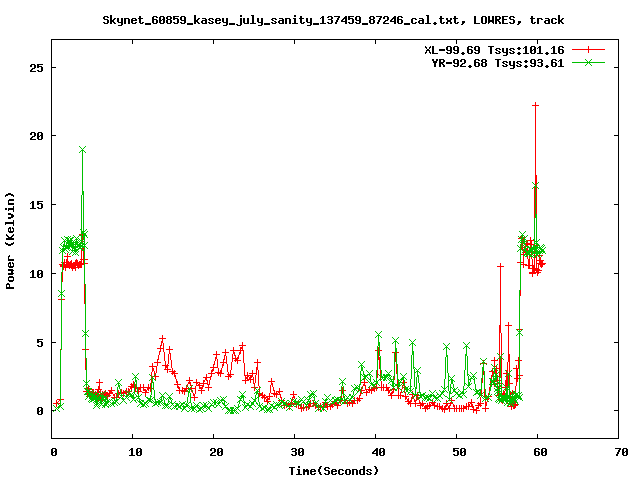Image resolution: width=640 pixels, height=480 pixels.
Task: Select the YR-92.68 Tsys:93.61 legend entry
Action: point(498,63)
